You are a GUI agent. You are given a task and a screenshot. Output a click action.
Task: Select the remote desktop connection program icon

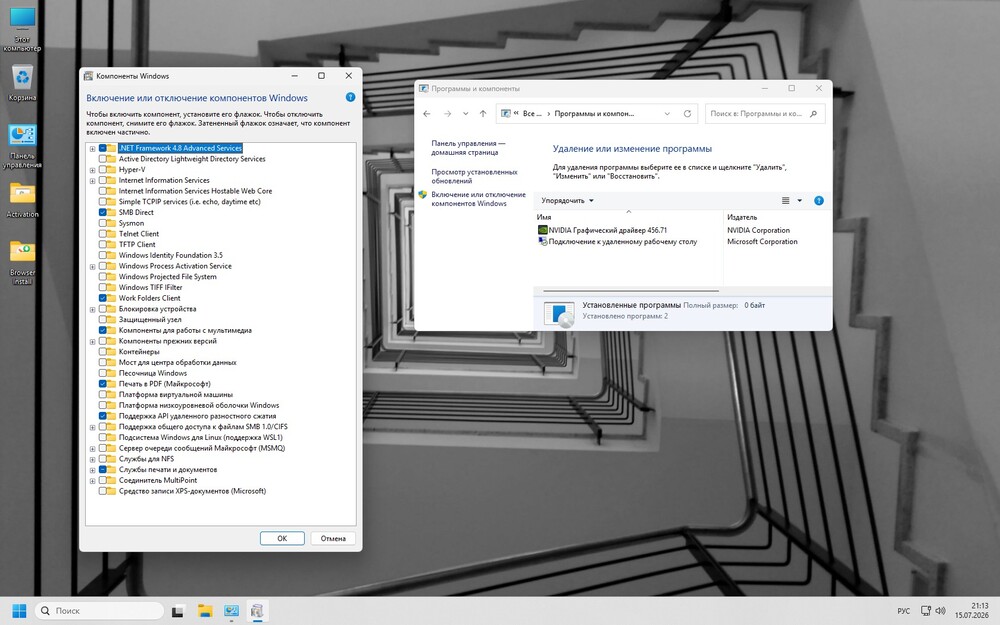[x=543, y=242]
